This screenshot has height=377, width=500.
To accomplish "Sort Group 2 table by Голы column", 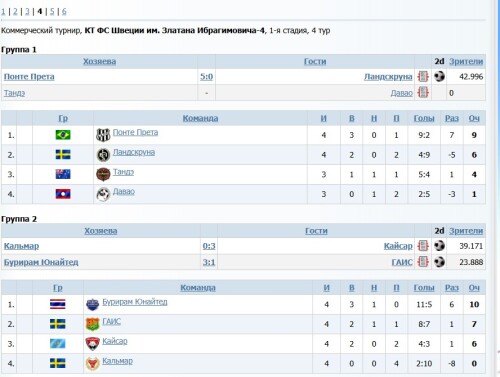I will pos(424,288).
